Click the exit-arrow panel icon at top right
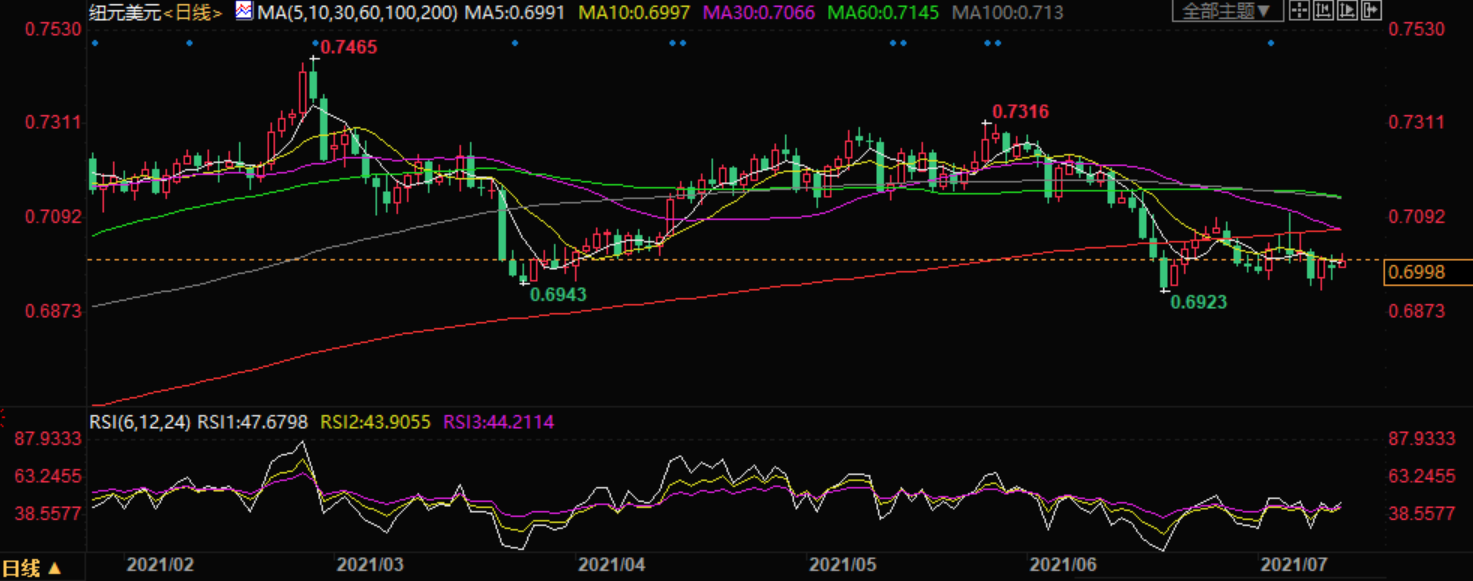1473x581 pixels. pyautogui.click(x=1370, y=12)
